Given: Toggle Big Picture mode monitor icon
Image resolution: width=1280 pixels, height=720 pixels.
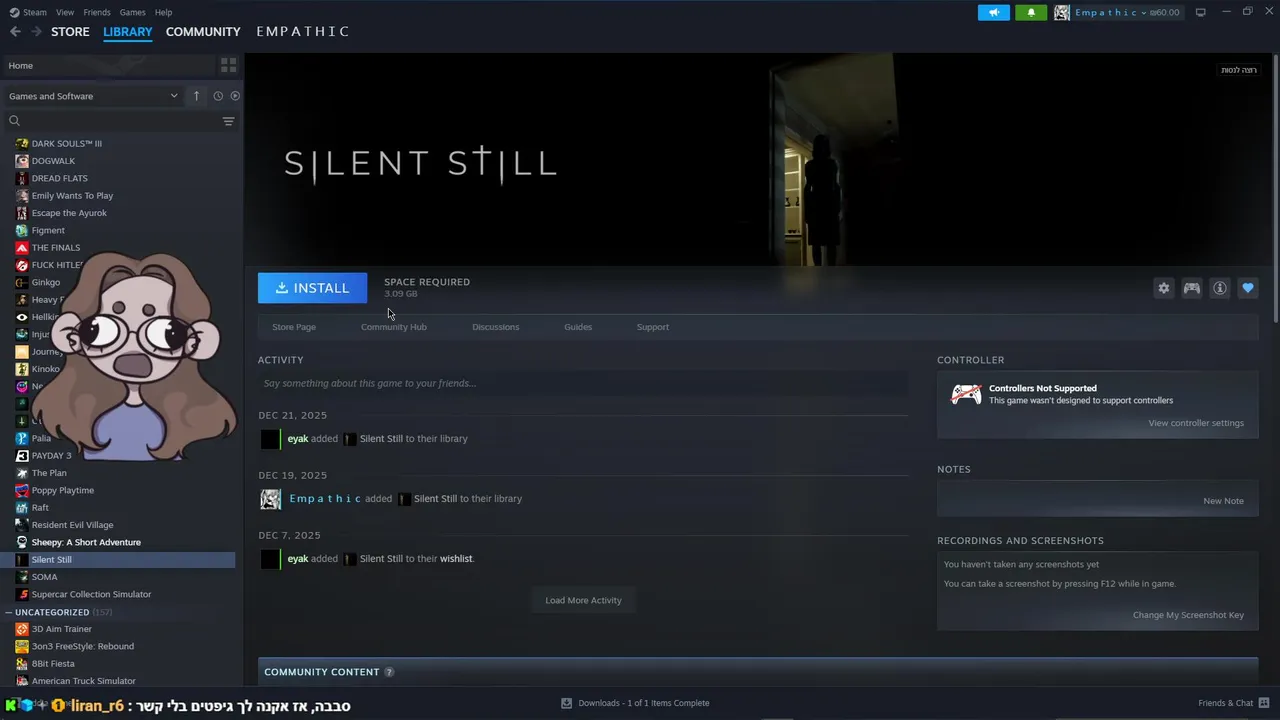Looking at the screenshot, I should coord(1201,12).
